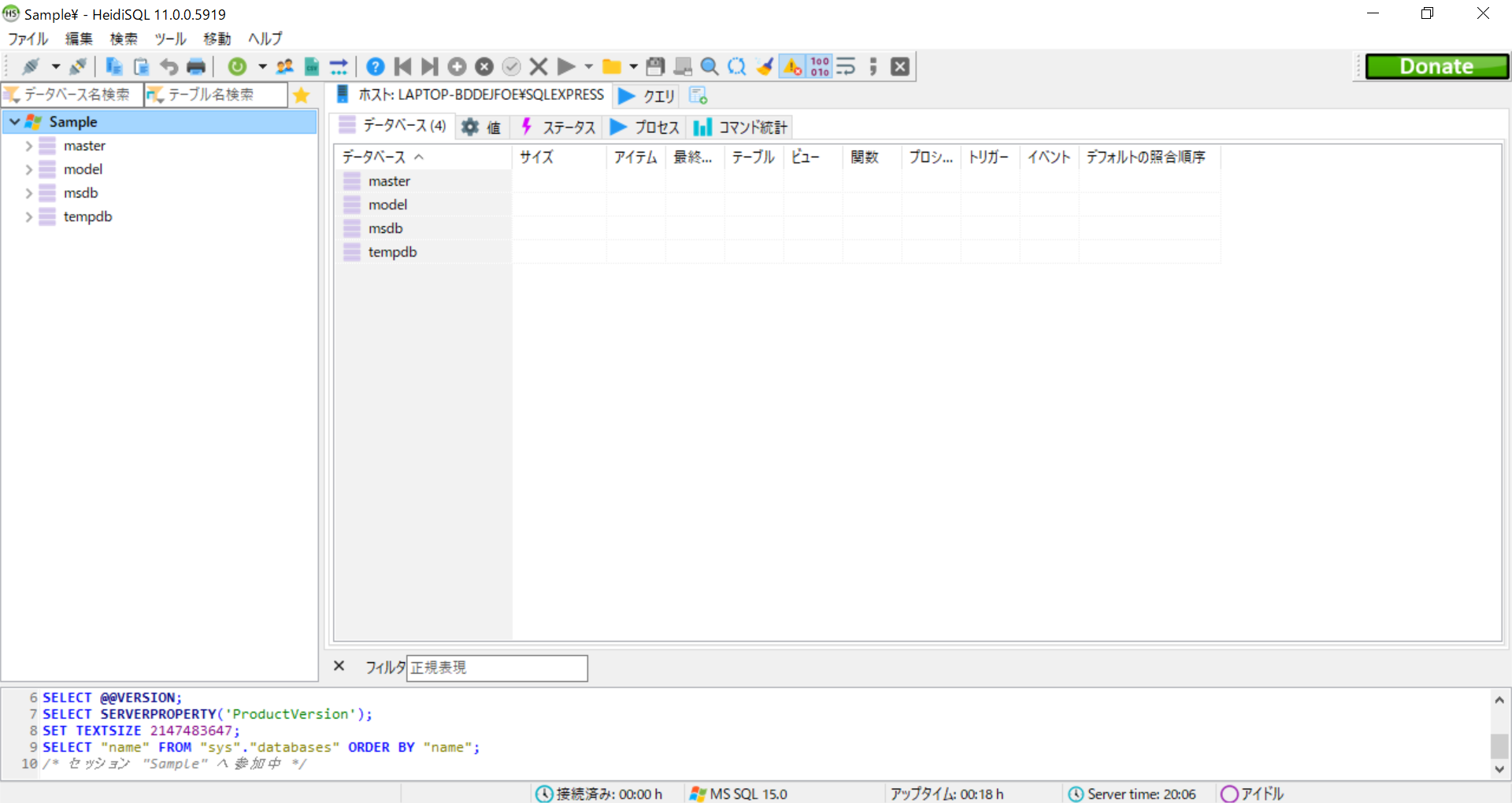Click the Print icon
This screenshot has width=1512, height=803.
coord(196,67)
